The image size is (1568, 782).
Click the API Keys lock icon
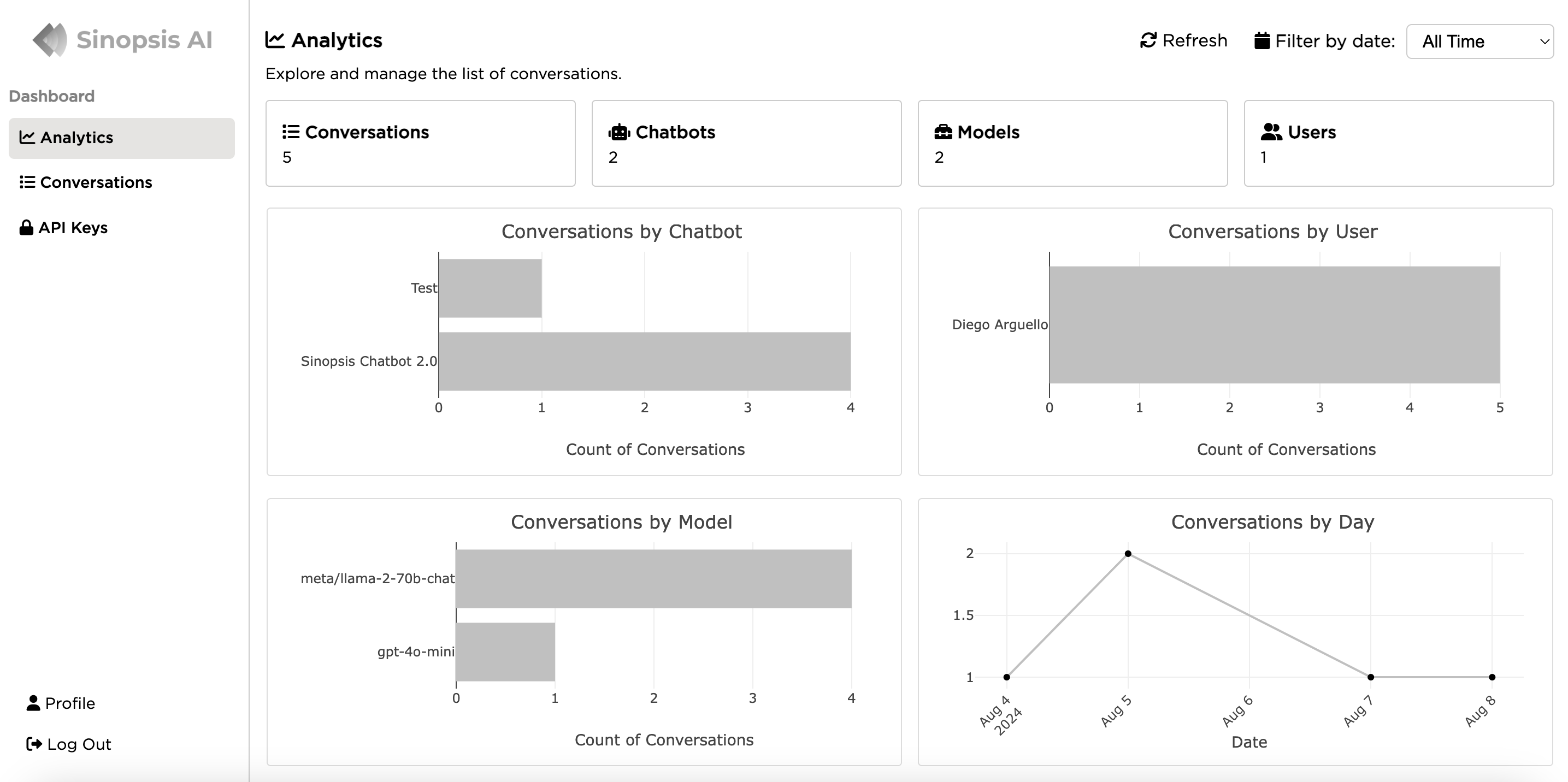[x=26, y=228]
